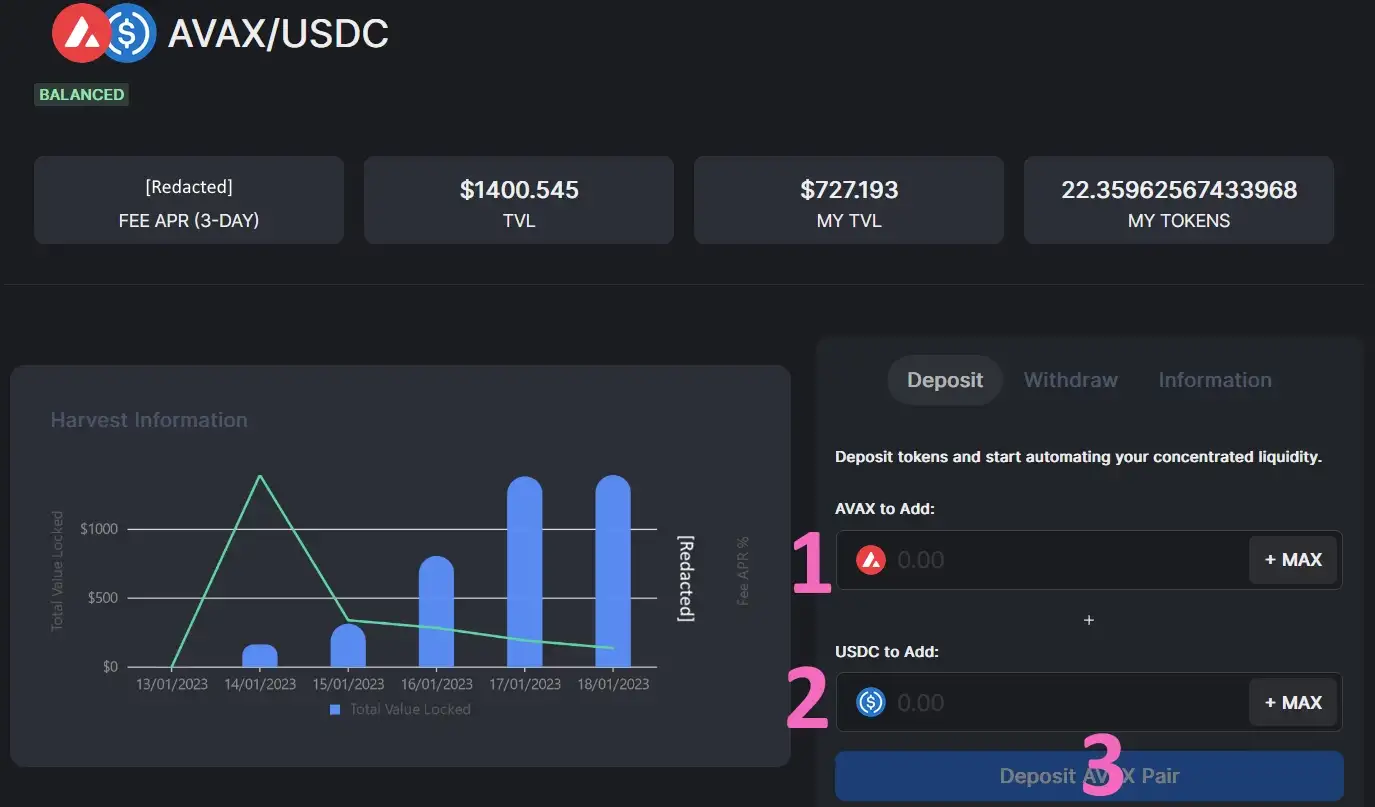Click the AVAX/USDC pair title
Image resolution: width=1375 pixels, height=807 pixels.
coord(278,34)
